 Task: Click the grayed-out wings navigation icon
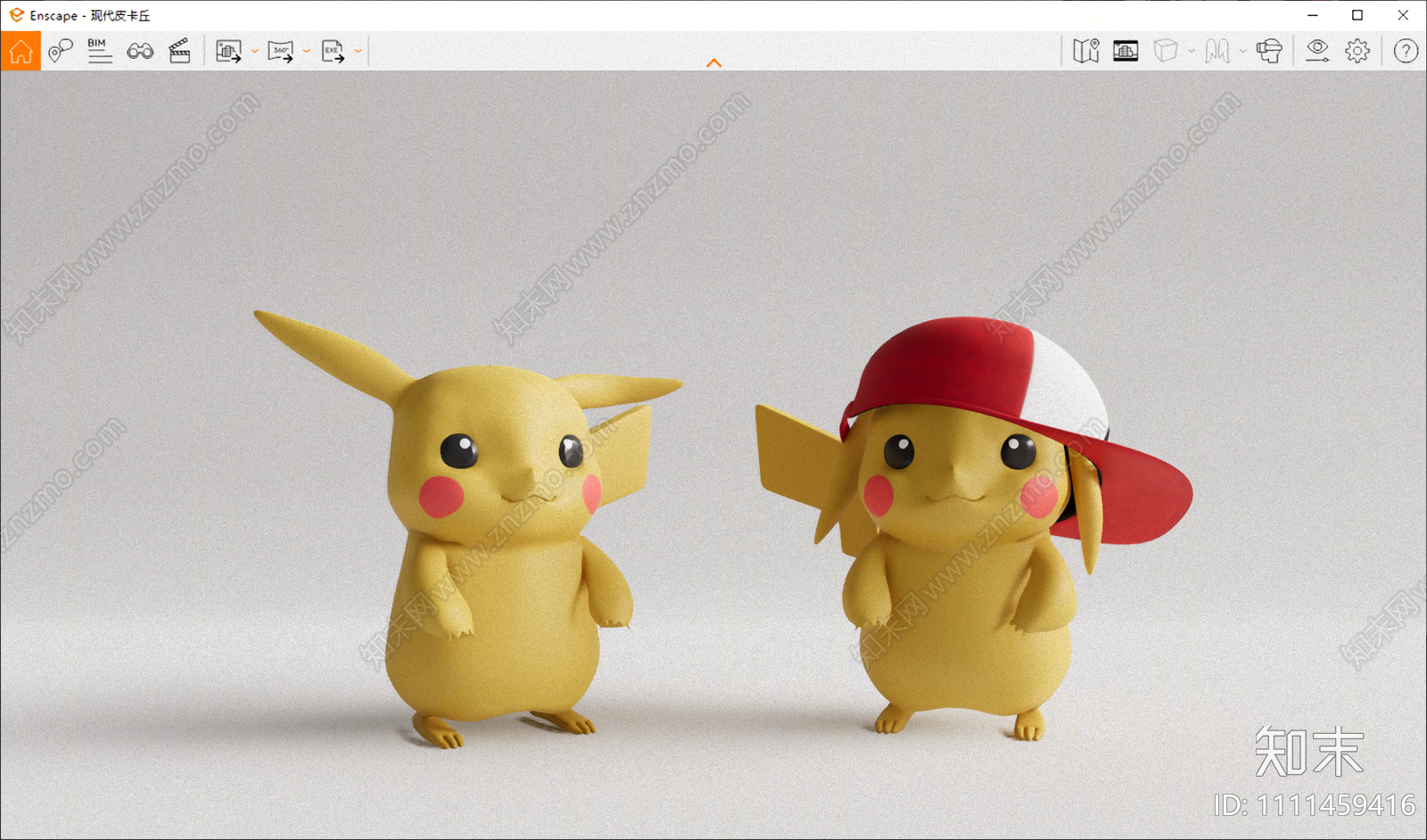[x=1217, y=51]
